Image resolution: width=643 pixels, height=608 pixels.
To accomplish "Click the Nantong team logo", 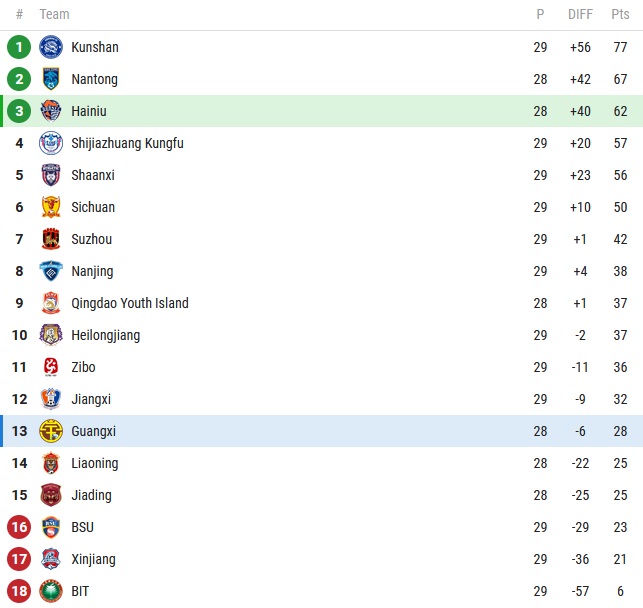I will (x=50, y=79).
